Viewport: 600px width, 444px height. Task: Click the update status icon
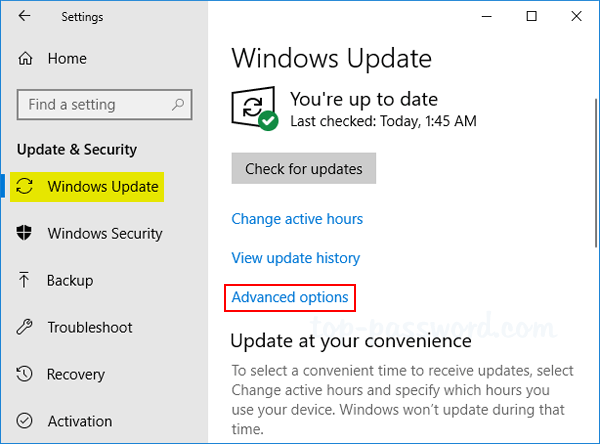[x=254, y=108]
